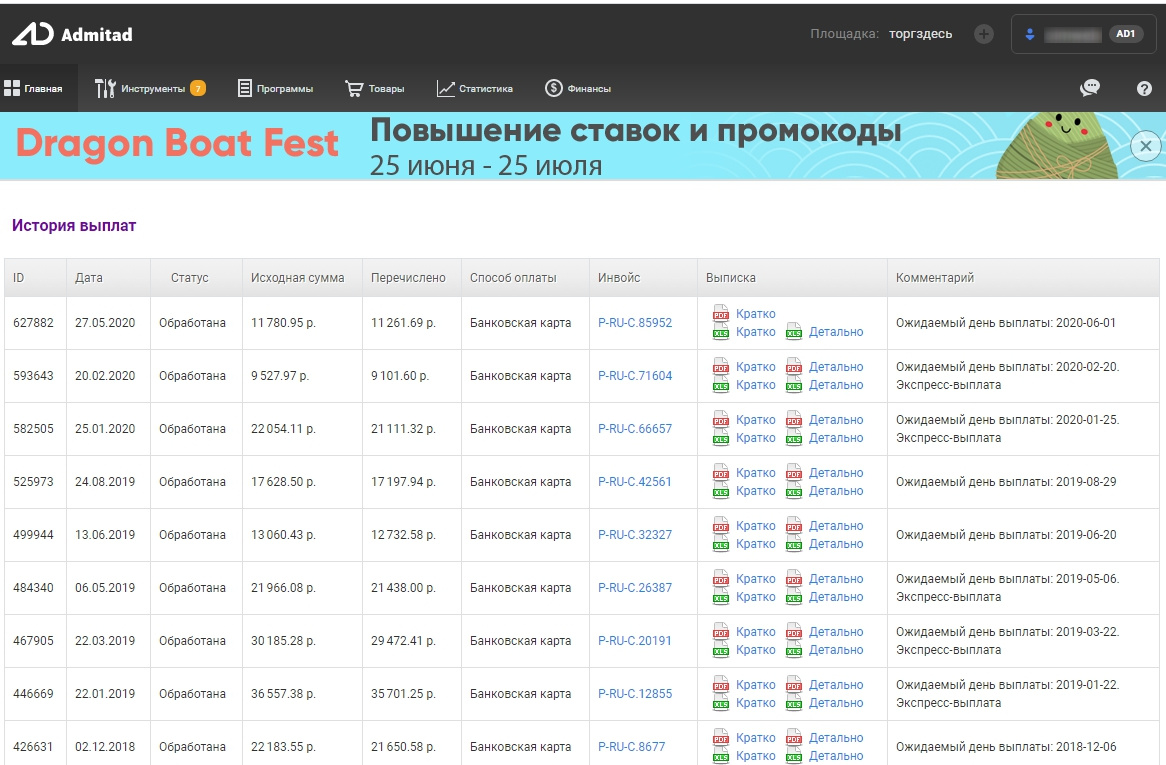This screenshot has height=765, width=1166.
Task: Click XLS Кратко icon for payout 467905
Action: (721, 650)
